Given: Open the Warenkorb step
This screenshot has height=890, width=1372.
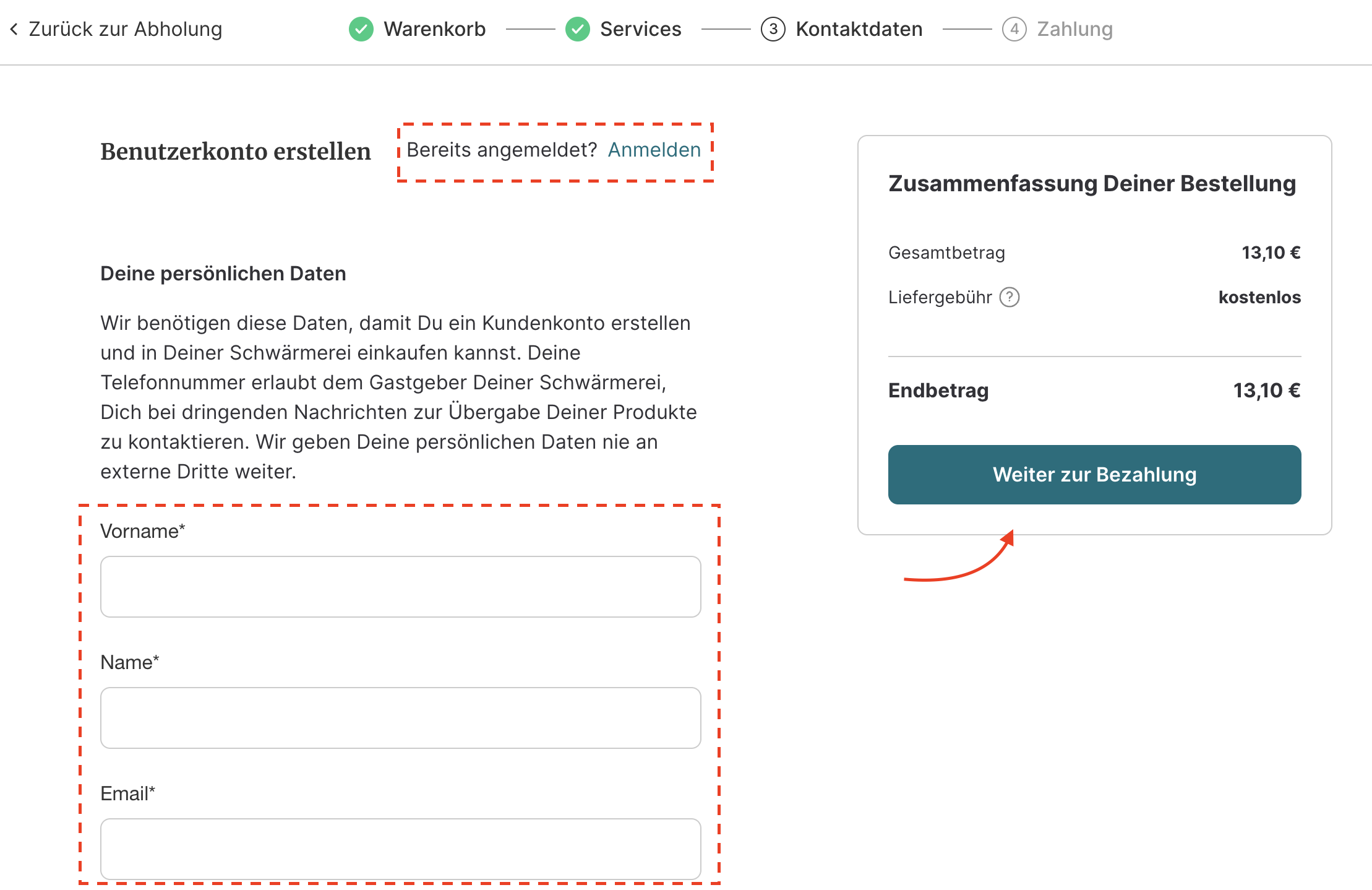Looking at the screenshot, I should coord(434,29).
